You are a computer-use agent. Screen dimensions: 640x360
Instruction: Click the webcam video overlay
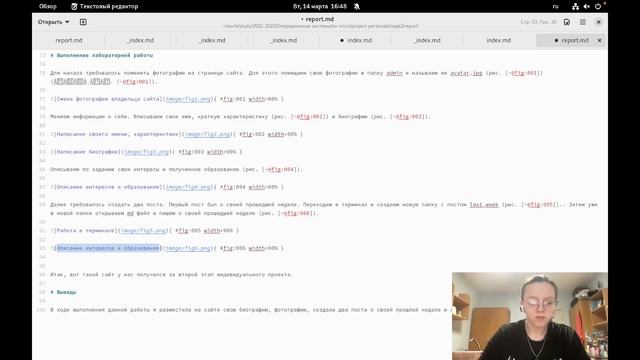tap(530, 316)
